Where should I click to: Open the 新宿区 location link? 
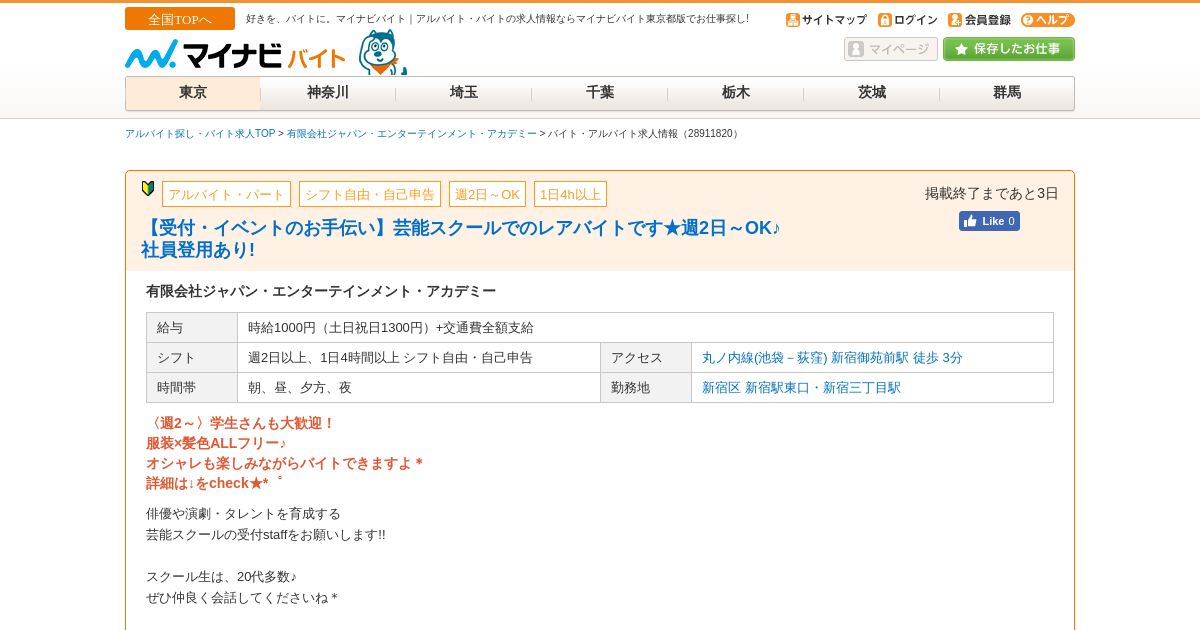coord(721,388)
